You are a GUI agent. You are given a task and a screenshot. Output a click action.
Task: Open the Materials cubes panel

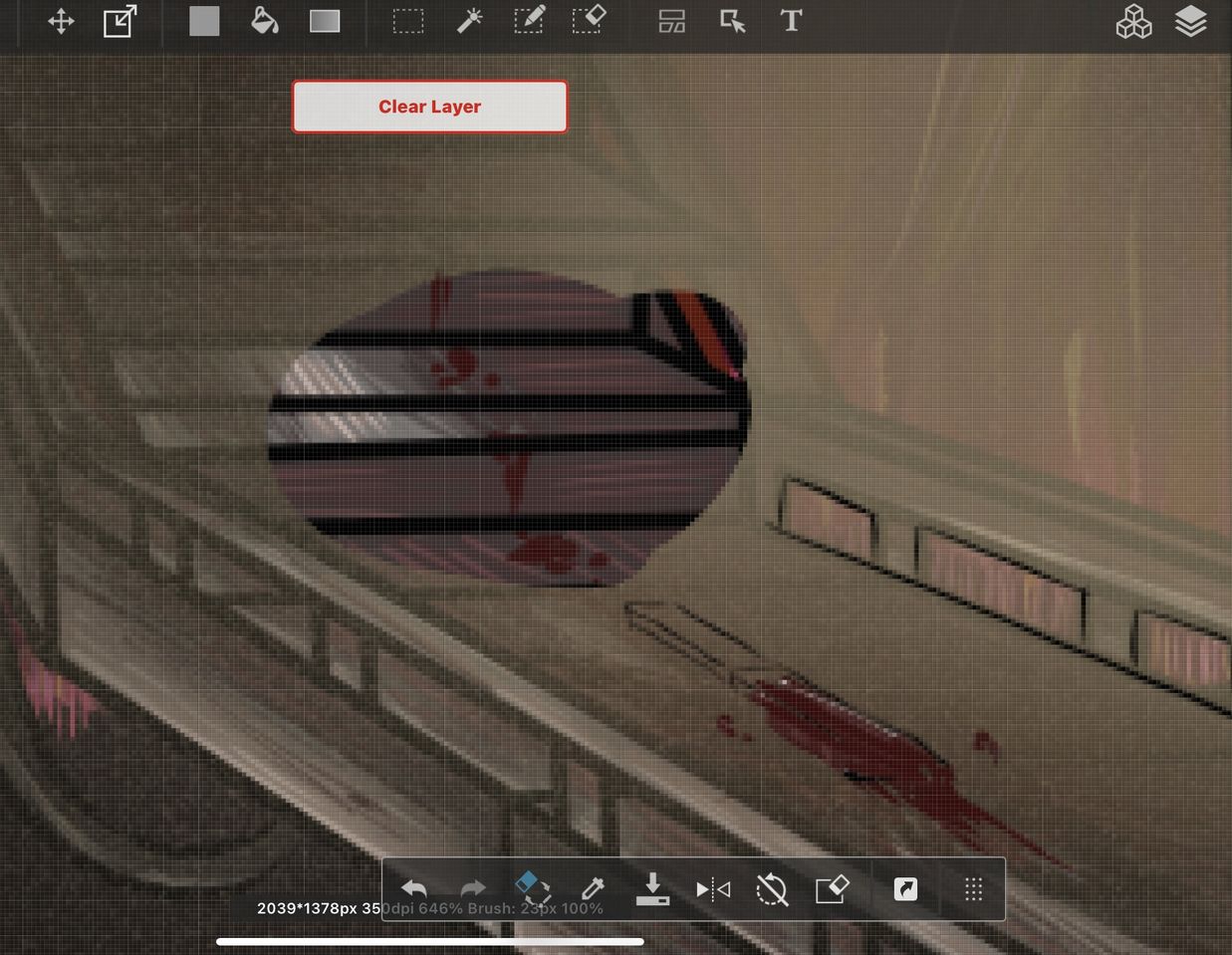click(x=1133, y=22)
